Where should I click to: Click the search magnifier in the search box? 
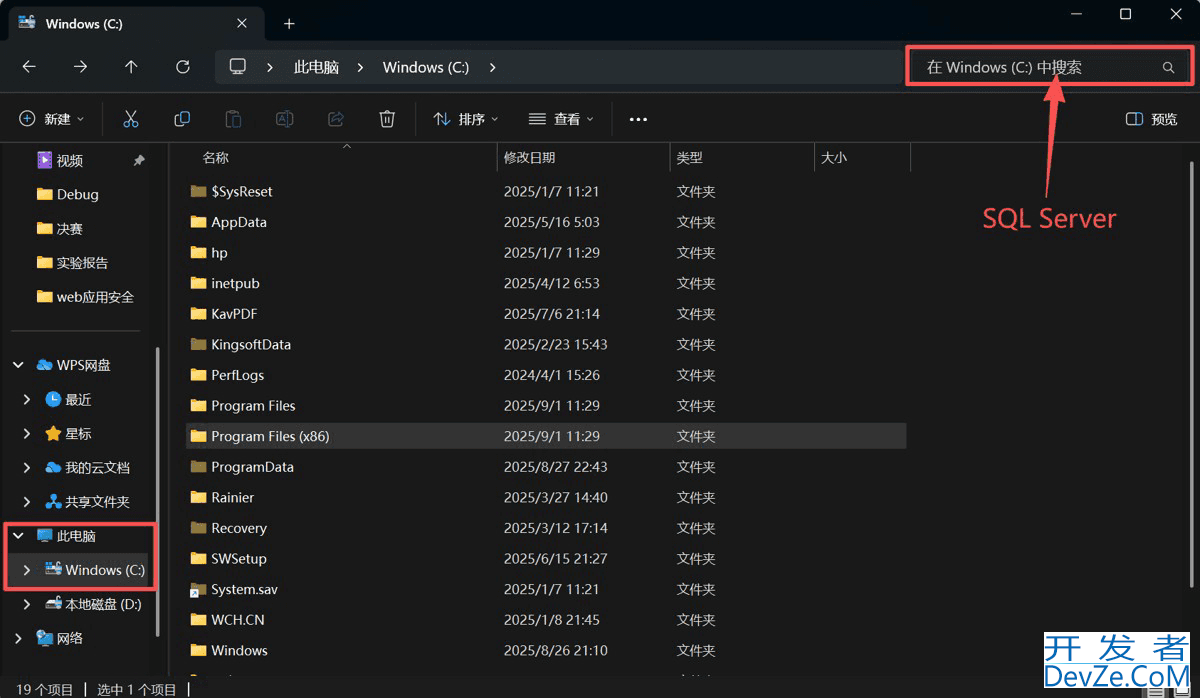pos(1168,67)
